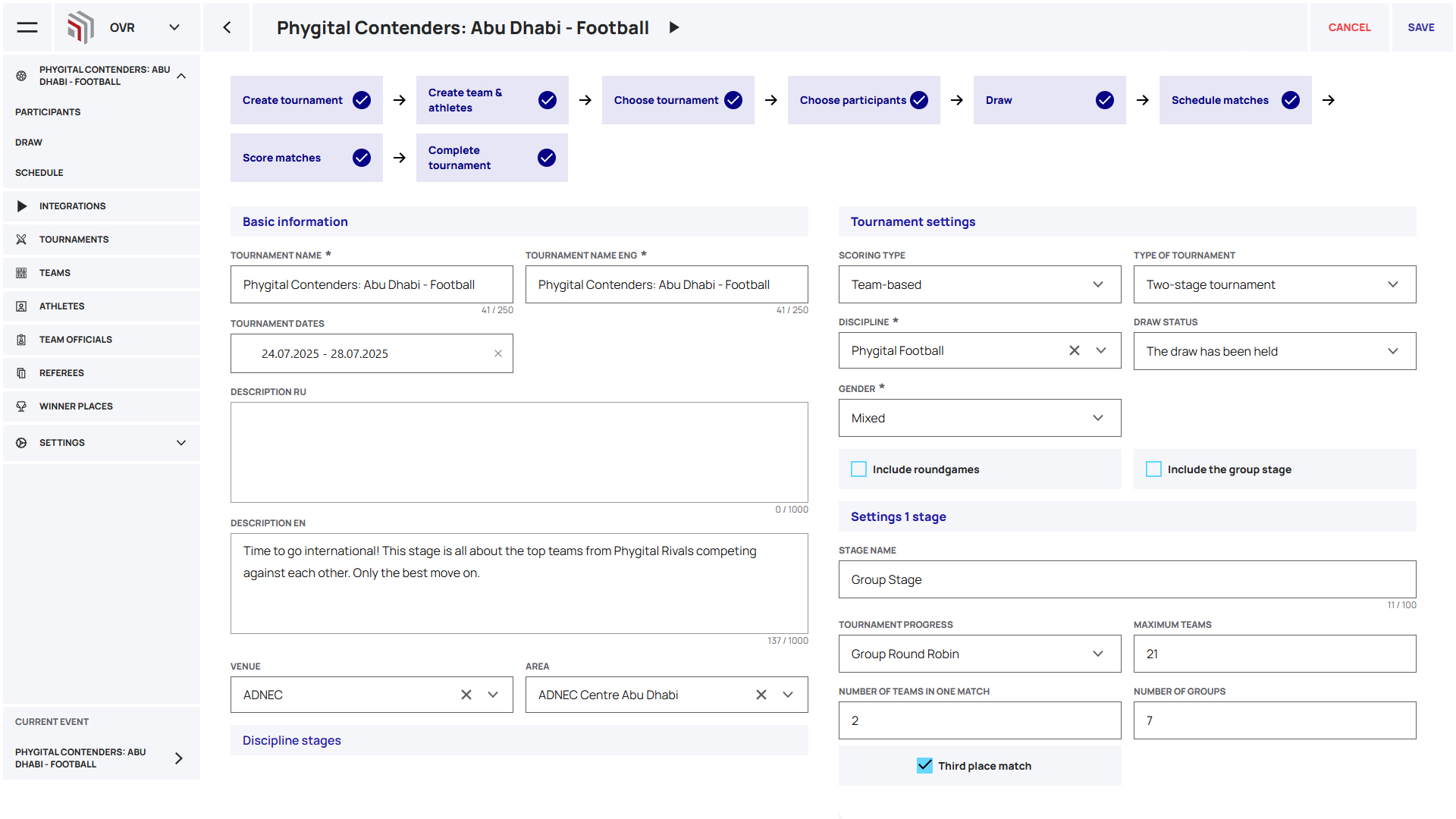Click the Referees icon in the sidebar
The image size is (1456, 819).
coord(21,373)
